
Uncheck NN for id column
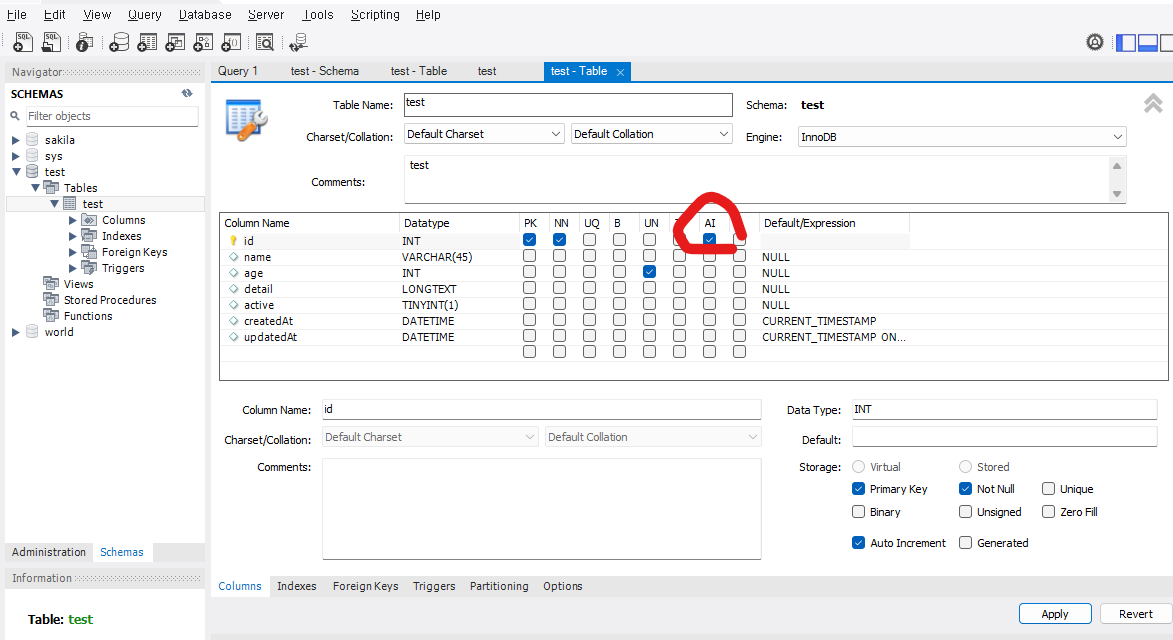click(x=560, y=240)
